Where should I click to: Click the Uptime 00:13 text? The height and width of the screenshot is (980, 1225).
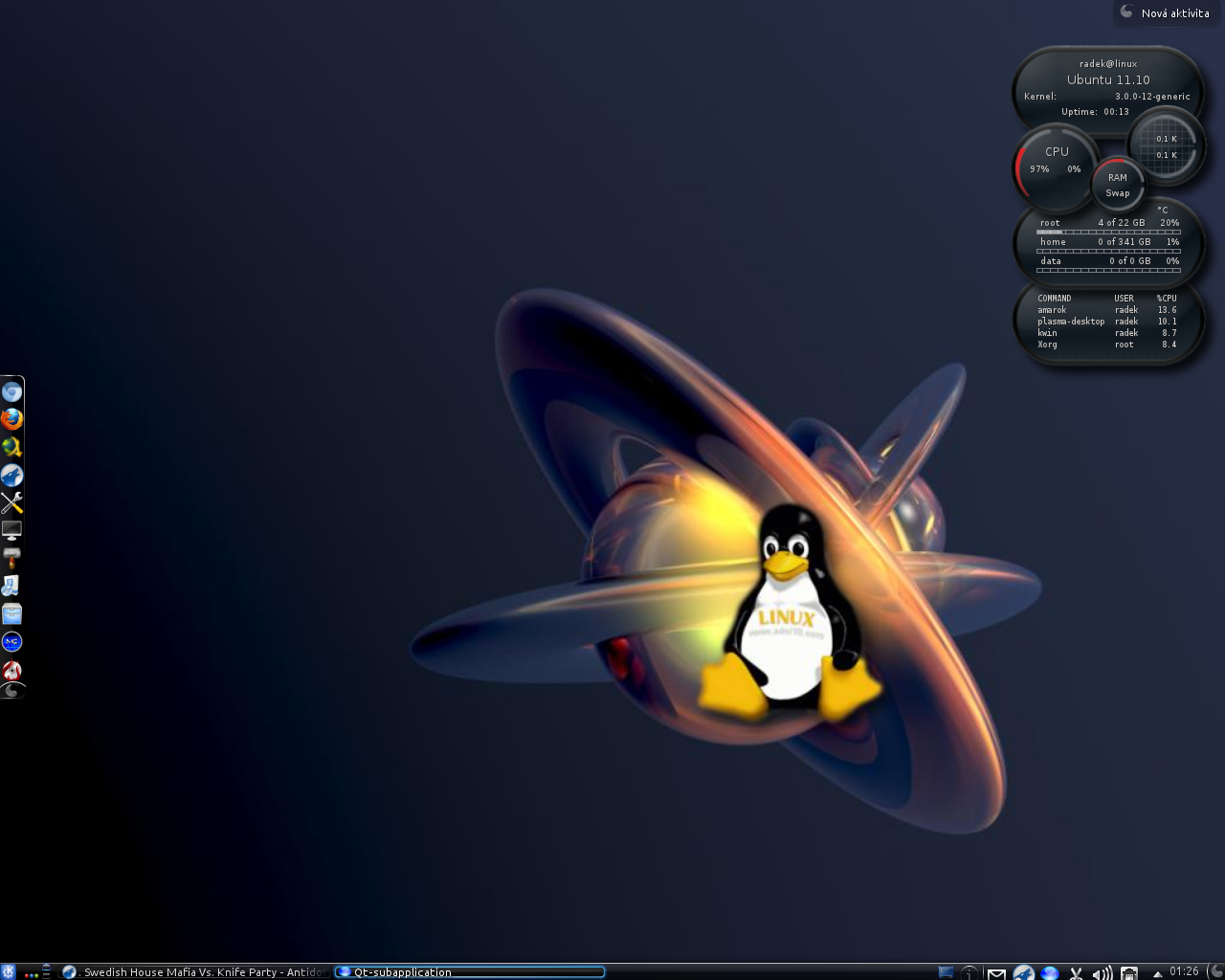pos(1095,112)
